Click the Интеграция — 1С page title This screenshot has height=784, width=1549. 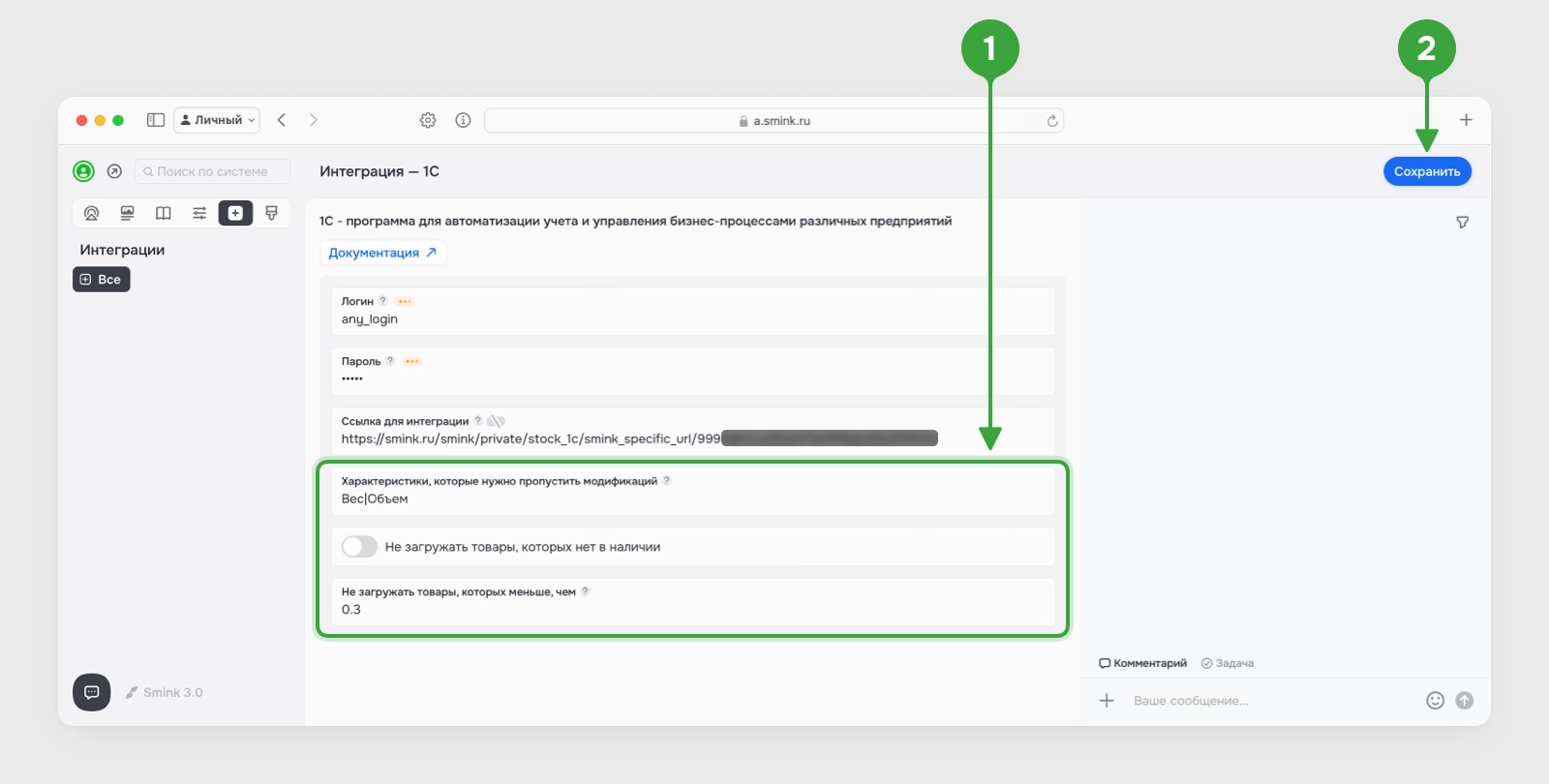(380, 171)
